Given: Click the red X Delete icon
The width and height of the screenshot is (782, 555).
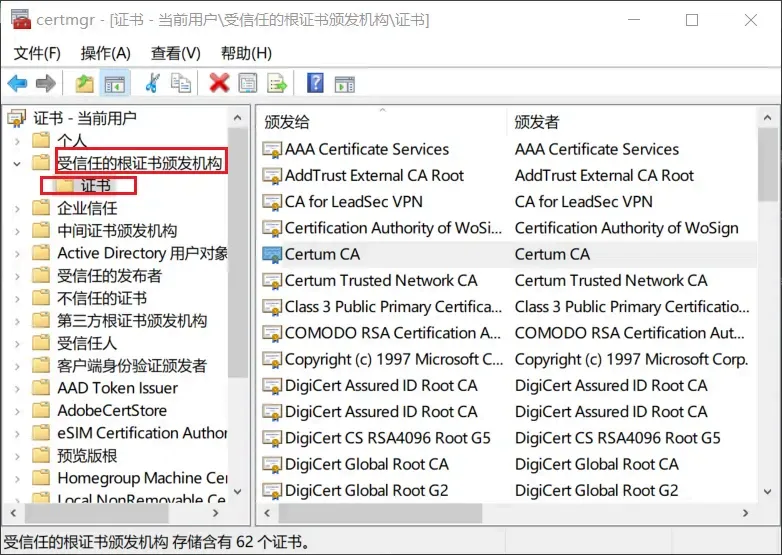Looking at the screenshot, I should point(219,83).
